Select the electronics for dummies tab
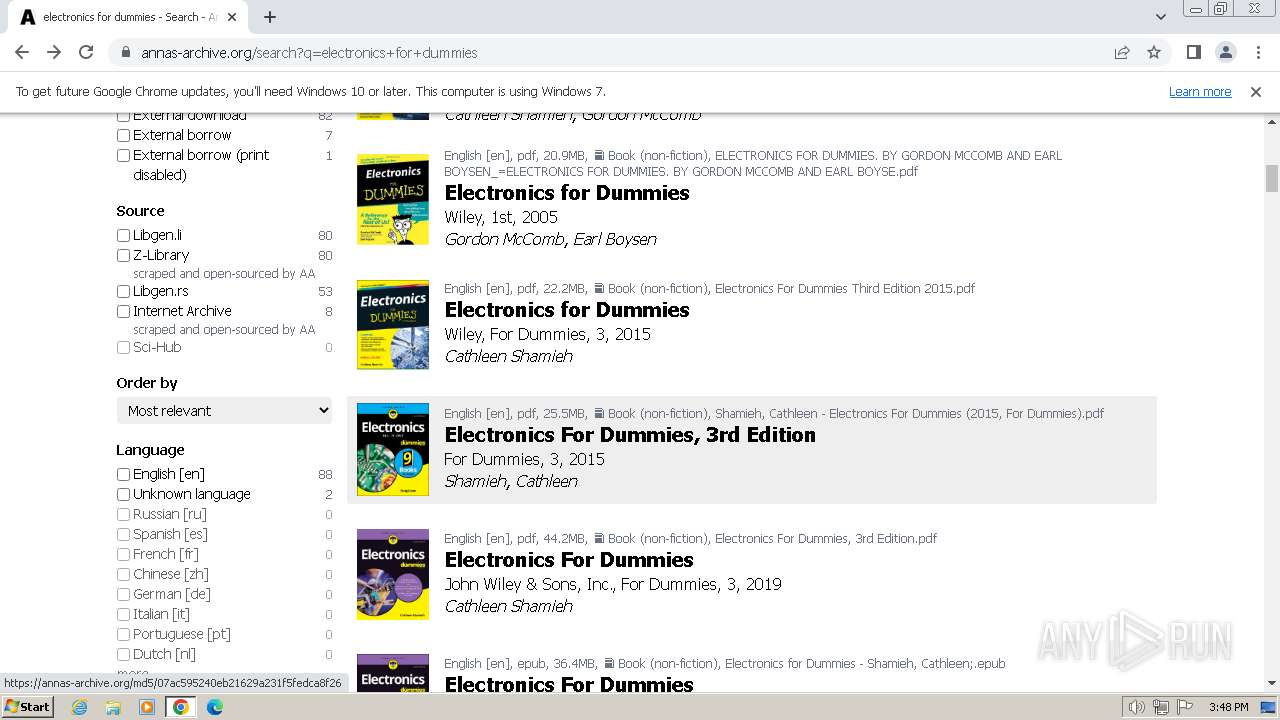 coord(128,17)
